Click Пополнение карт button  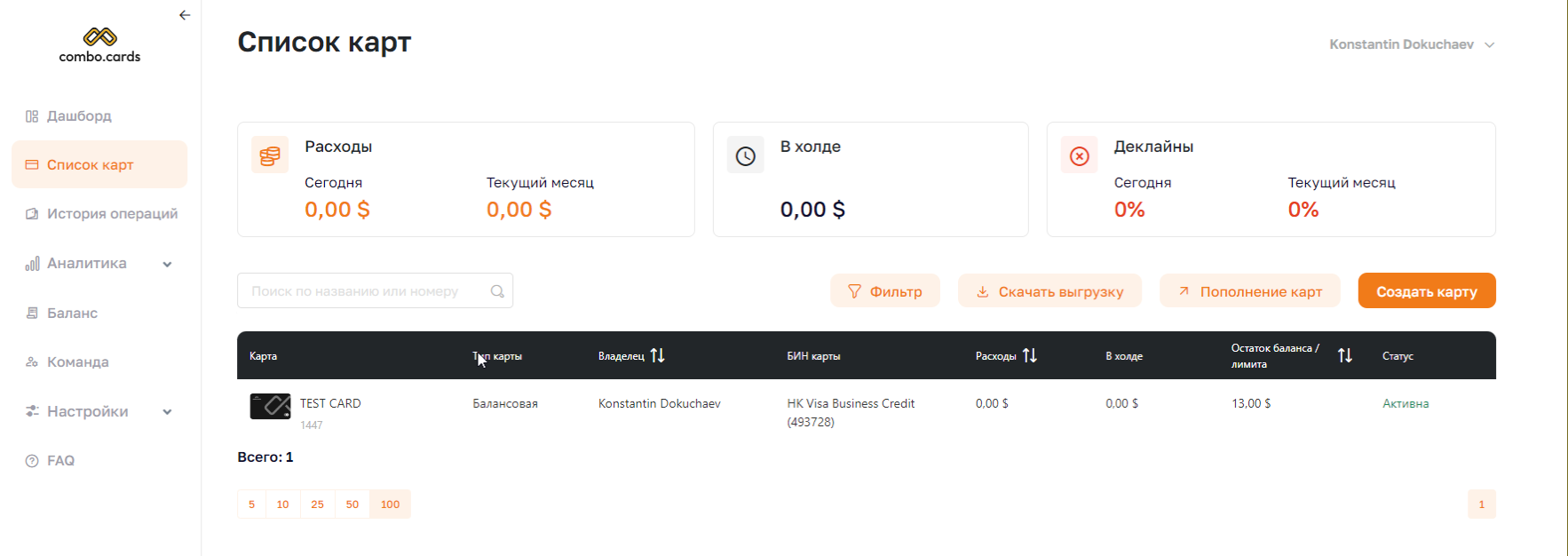tap(1249, 291)
